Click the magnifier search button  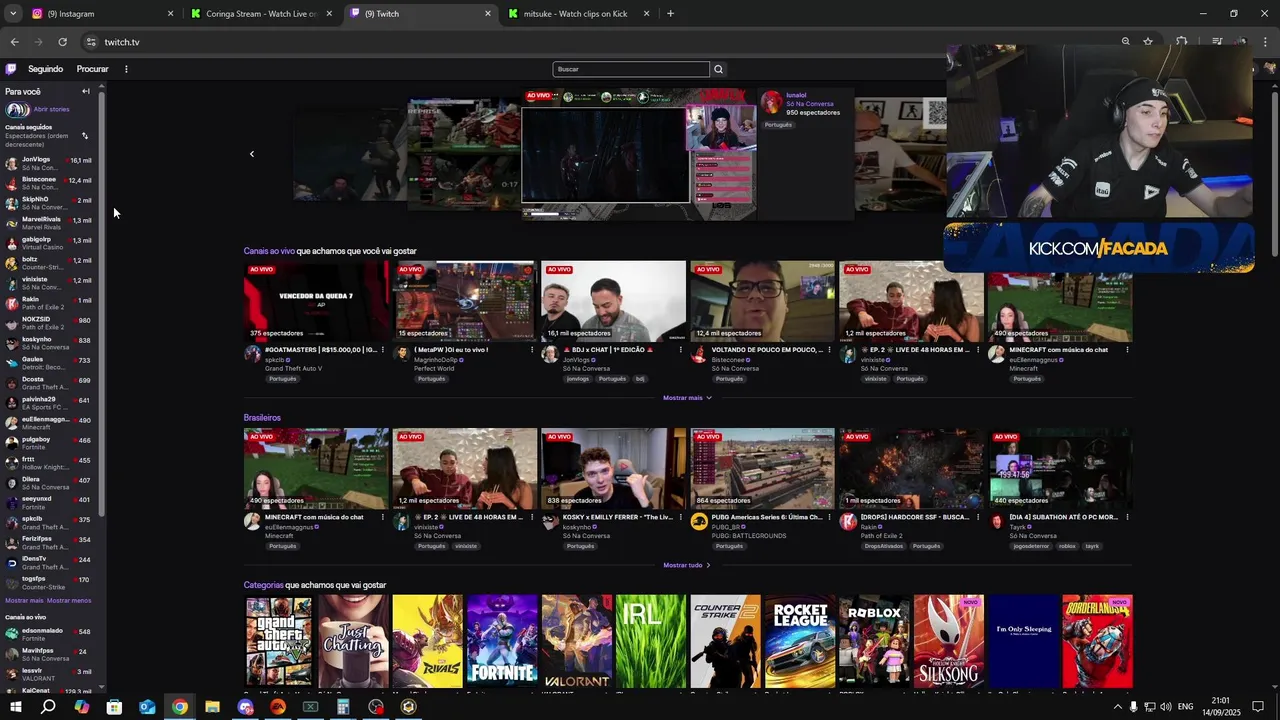coord(718,69)
